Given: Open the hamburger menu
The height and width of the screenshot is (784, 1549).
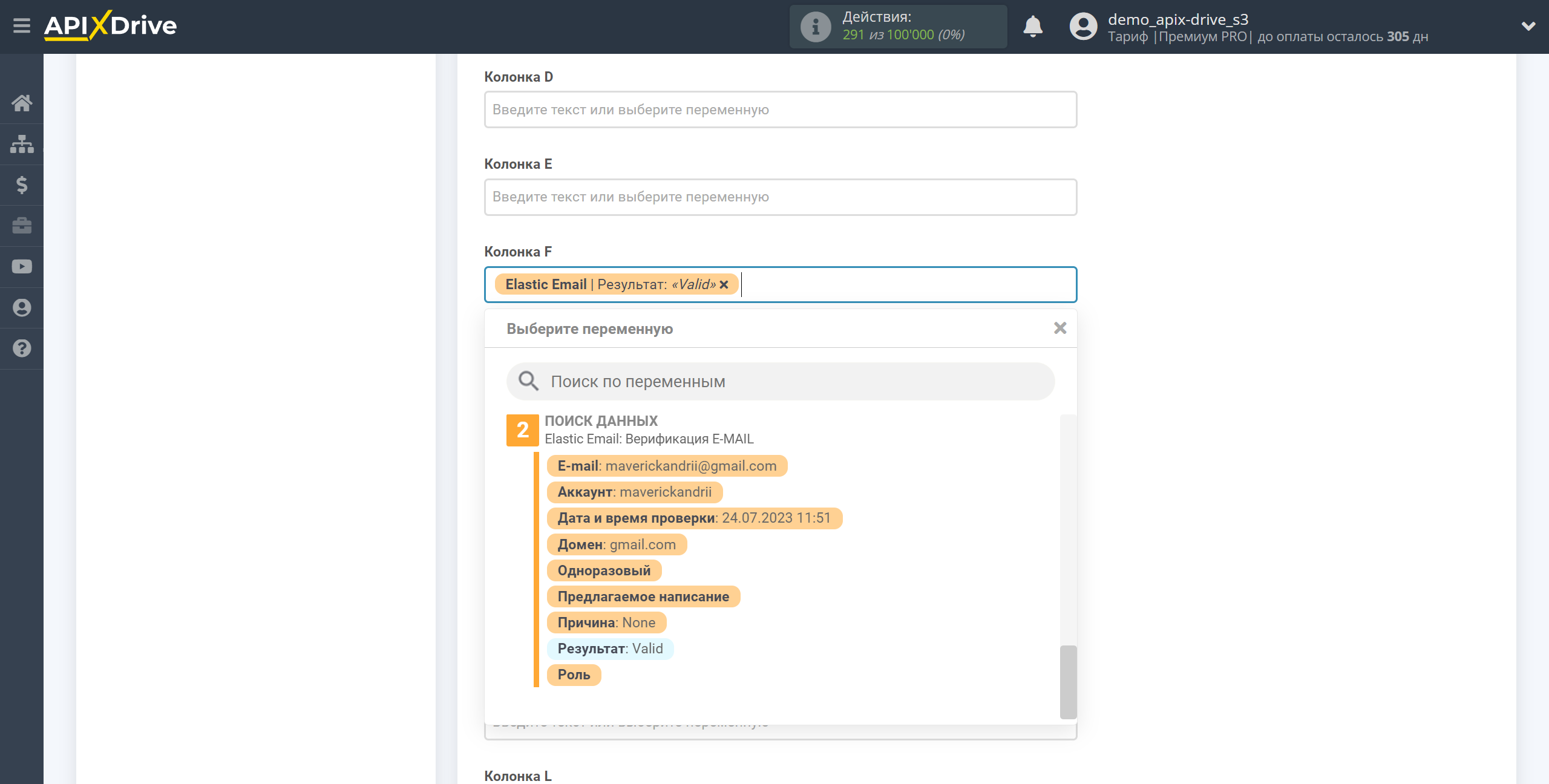Looking at the screenshot, I should coord(22,26).
